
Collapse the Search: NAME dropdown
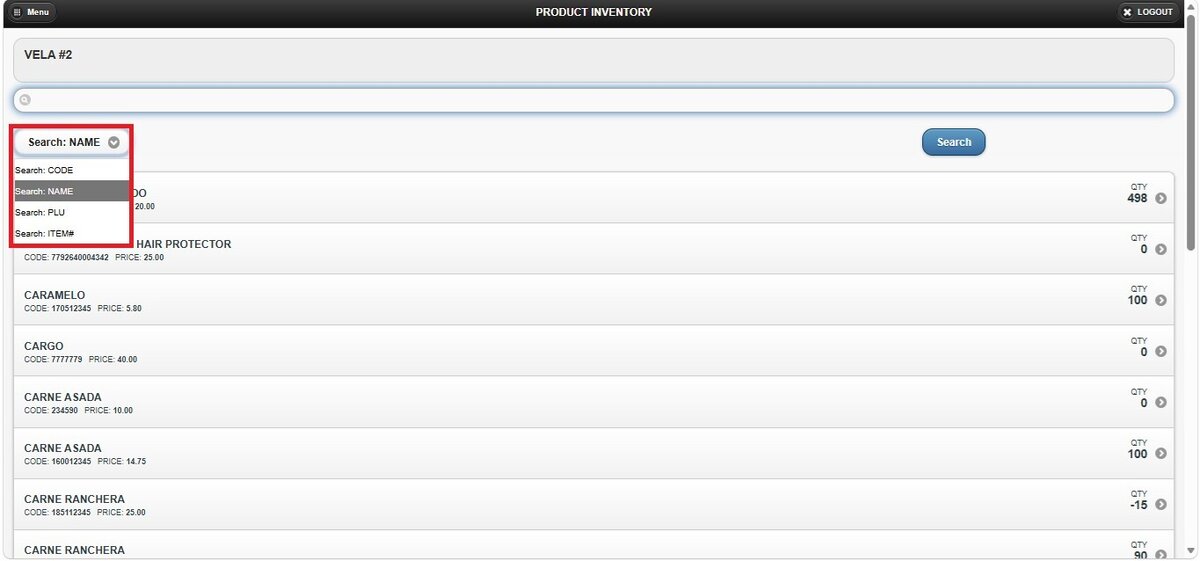(71, 142)
